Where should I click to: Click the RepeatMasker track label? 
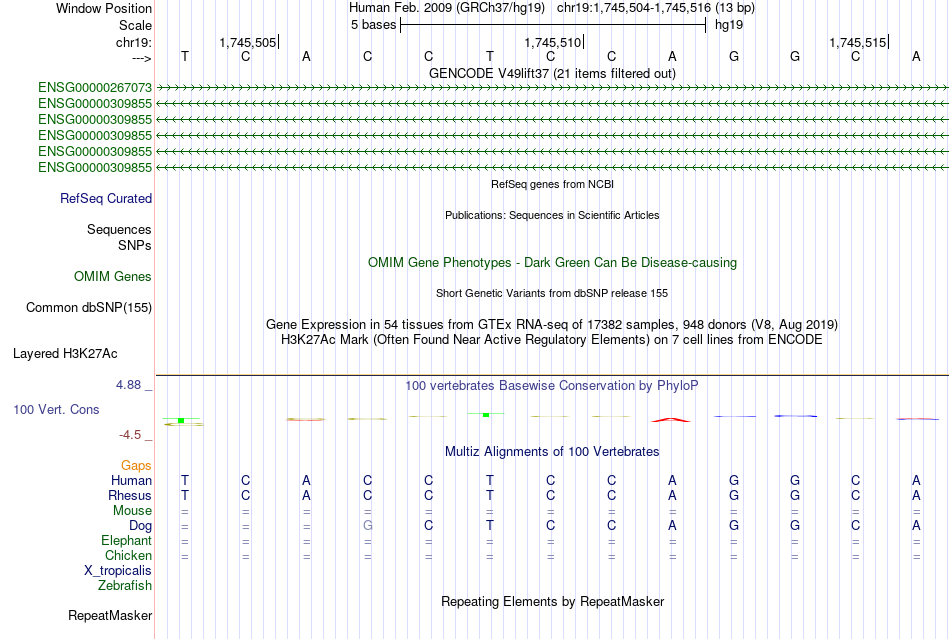point(110,615)
